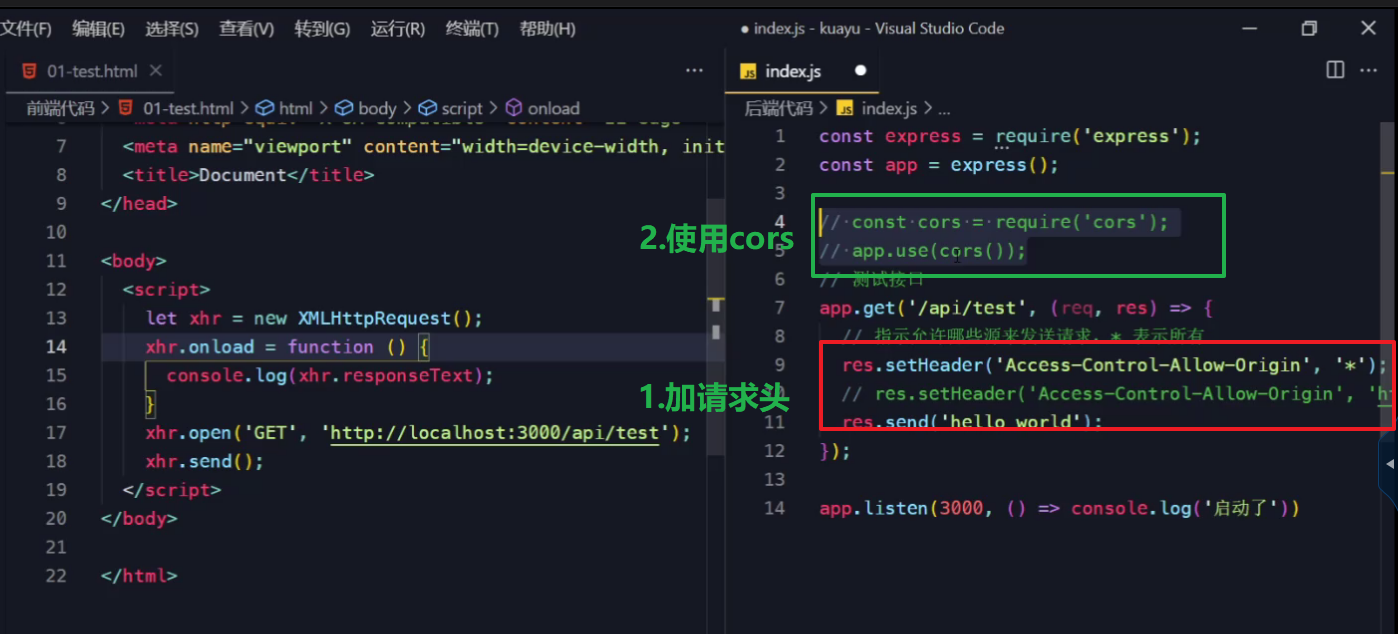Open the 运行(R) menu
Viewport: 1398px width, 634px height.
(397, 29)
